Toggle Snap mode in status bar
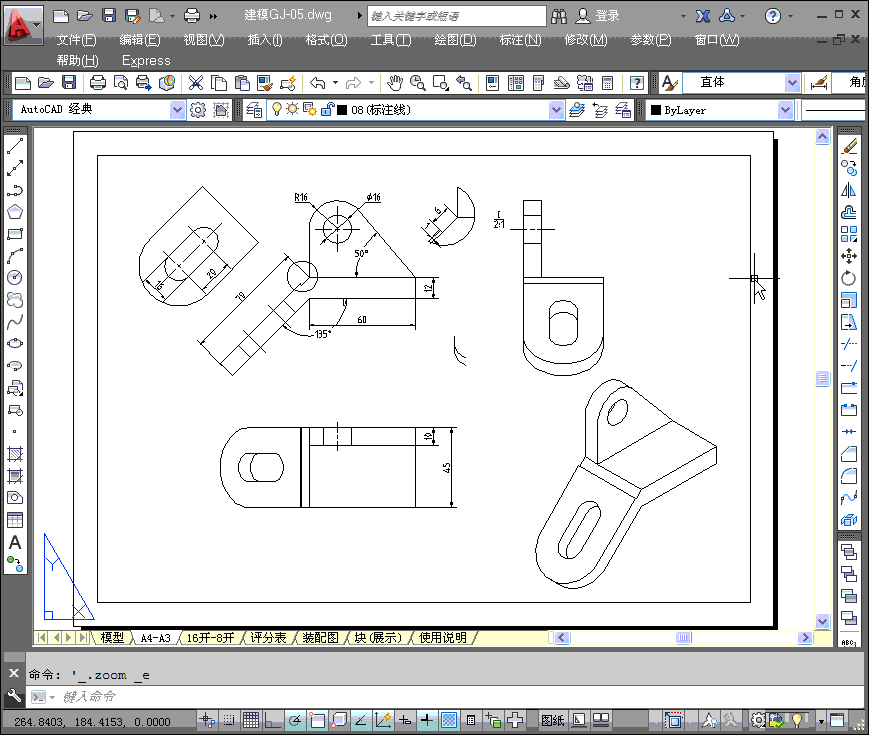869x735 pixels. coord(229,720)
